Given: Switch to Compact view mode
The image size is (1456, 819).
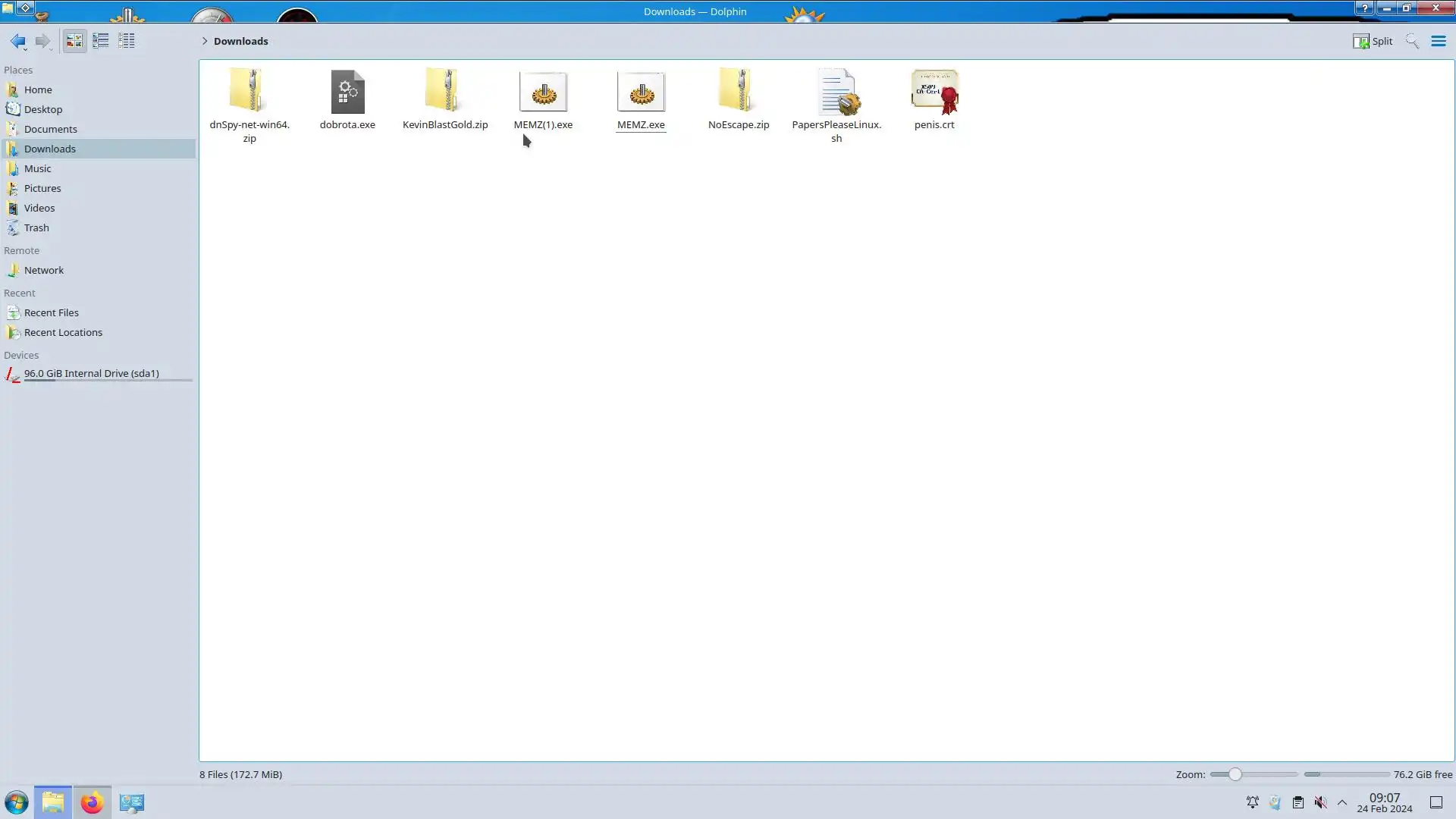Looking at the screenshot, I should [100, 41].
